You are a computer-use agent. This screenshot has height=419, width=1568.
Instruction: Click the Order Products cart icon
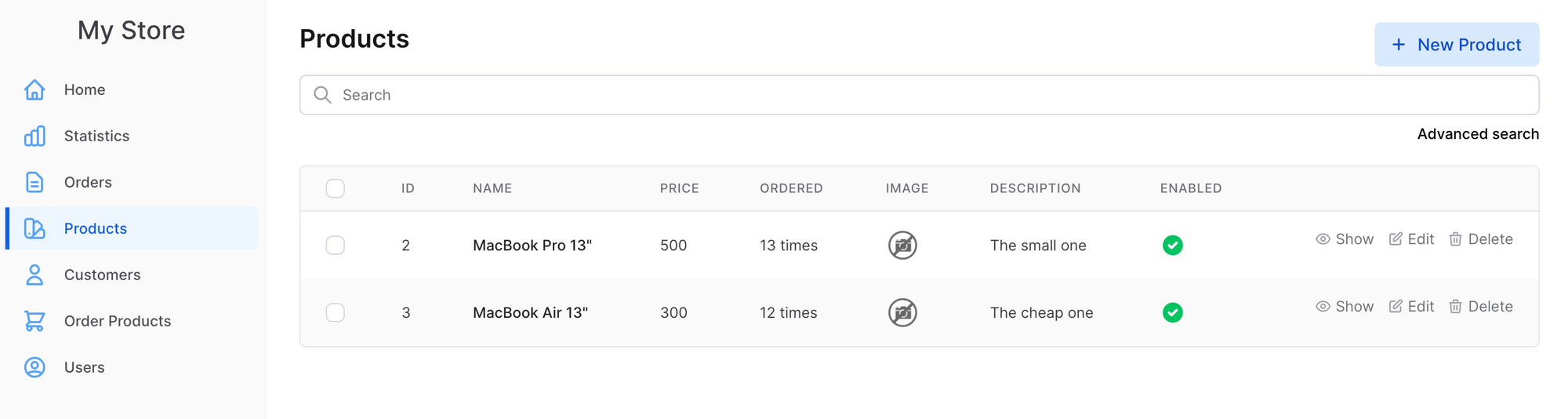click(x=34, y=321)
